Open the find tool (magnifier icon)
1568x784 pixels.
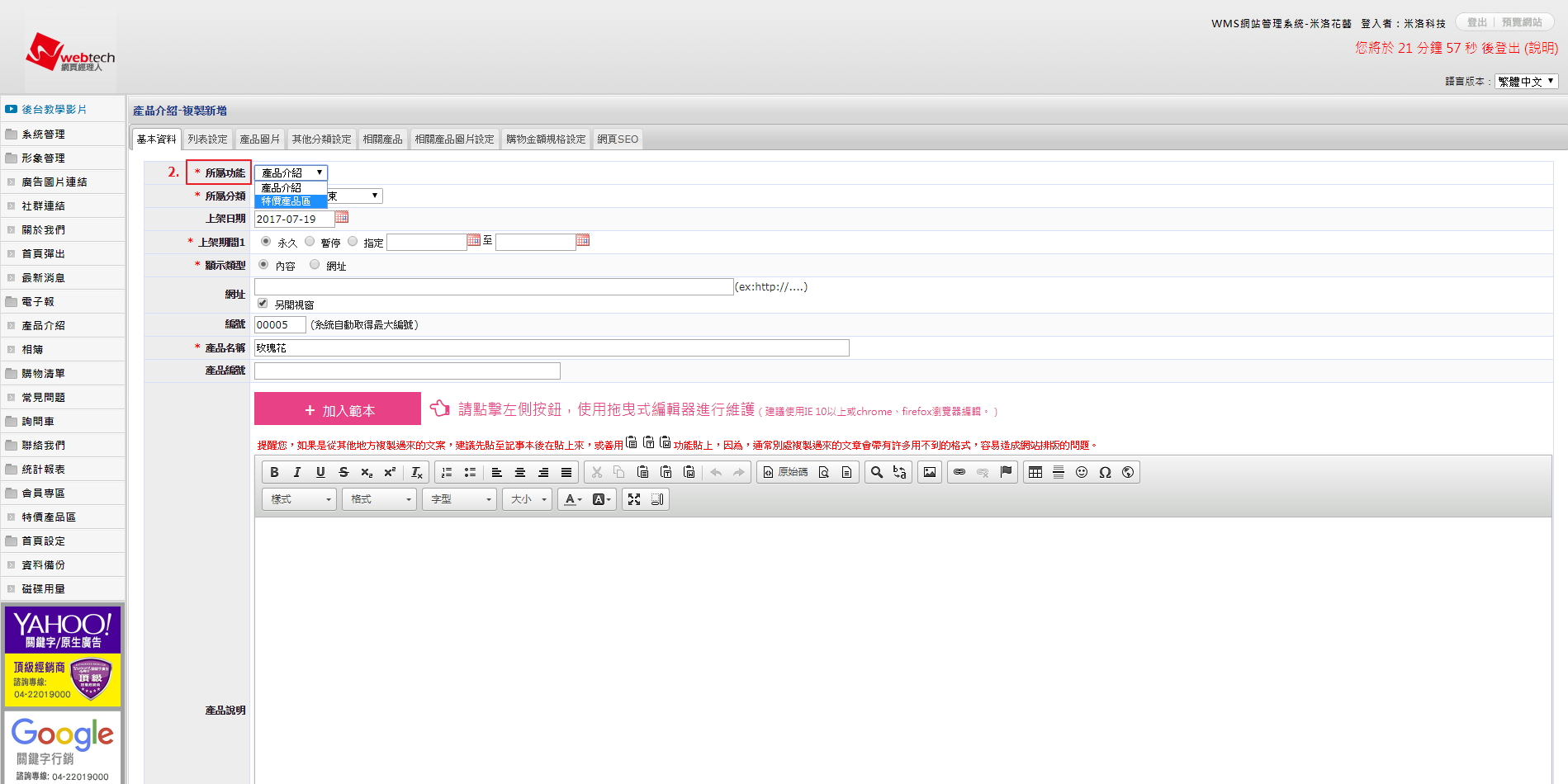(x=877, y=472)
